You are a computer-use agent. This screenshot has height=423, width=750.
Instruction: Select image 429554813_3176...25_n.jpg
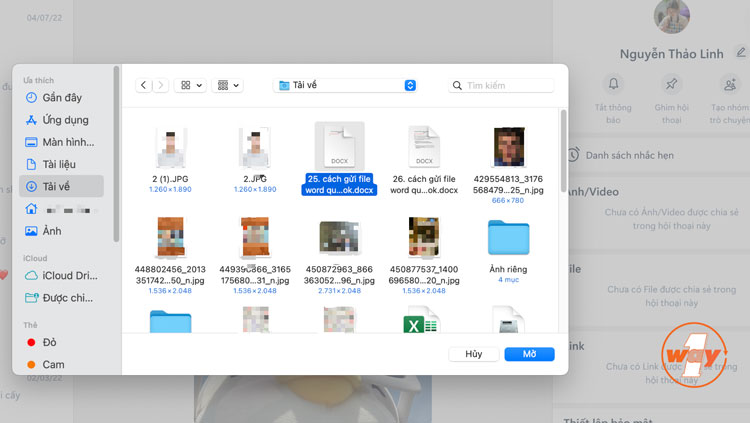point(508,165)
